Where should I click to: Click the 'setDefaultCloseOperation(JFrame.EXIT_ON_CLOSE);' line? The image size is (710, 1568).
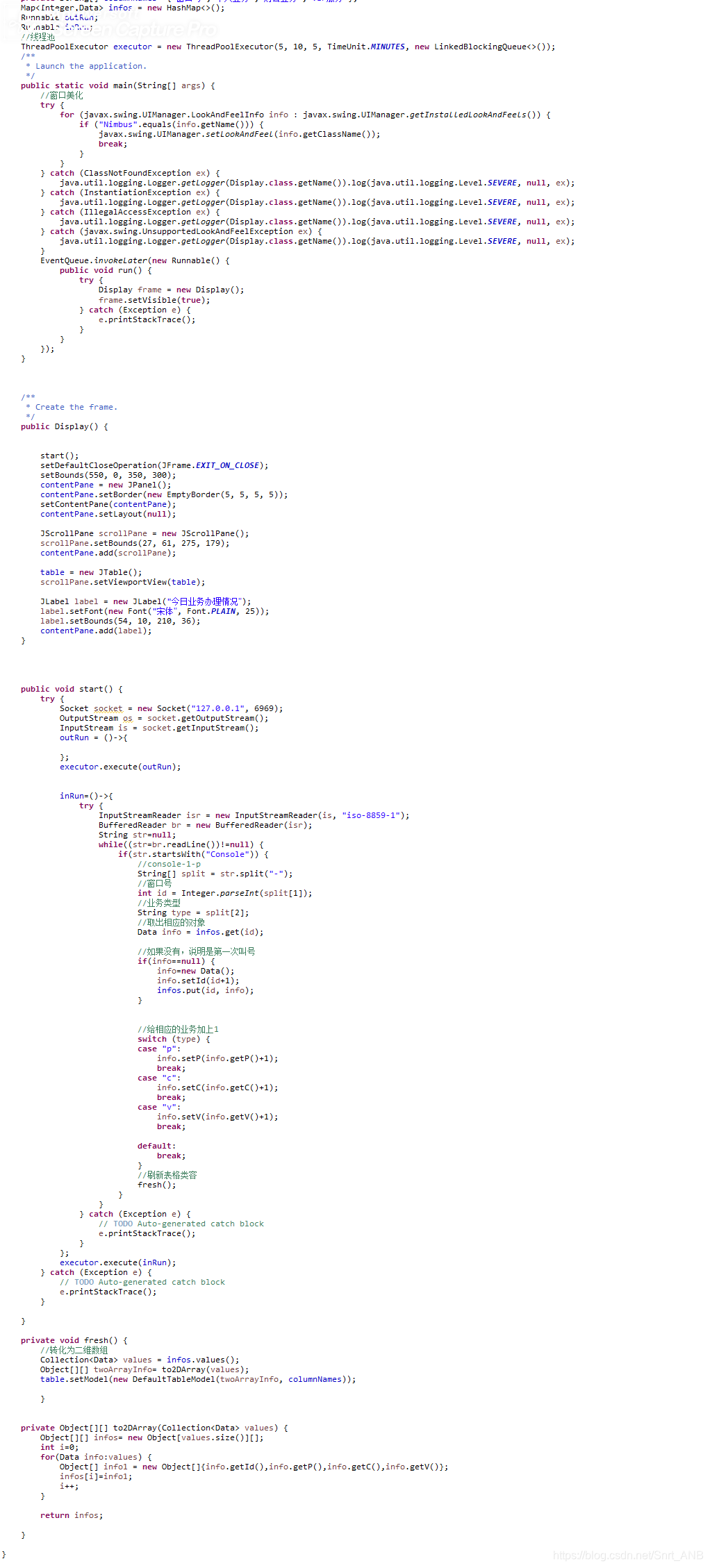tap(154, 465)
